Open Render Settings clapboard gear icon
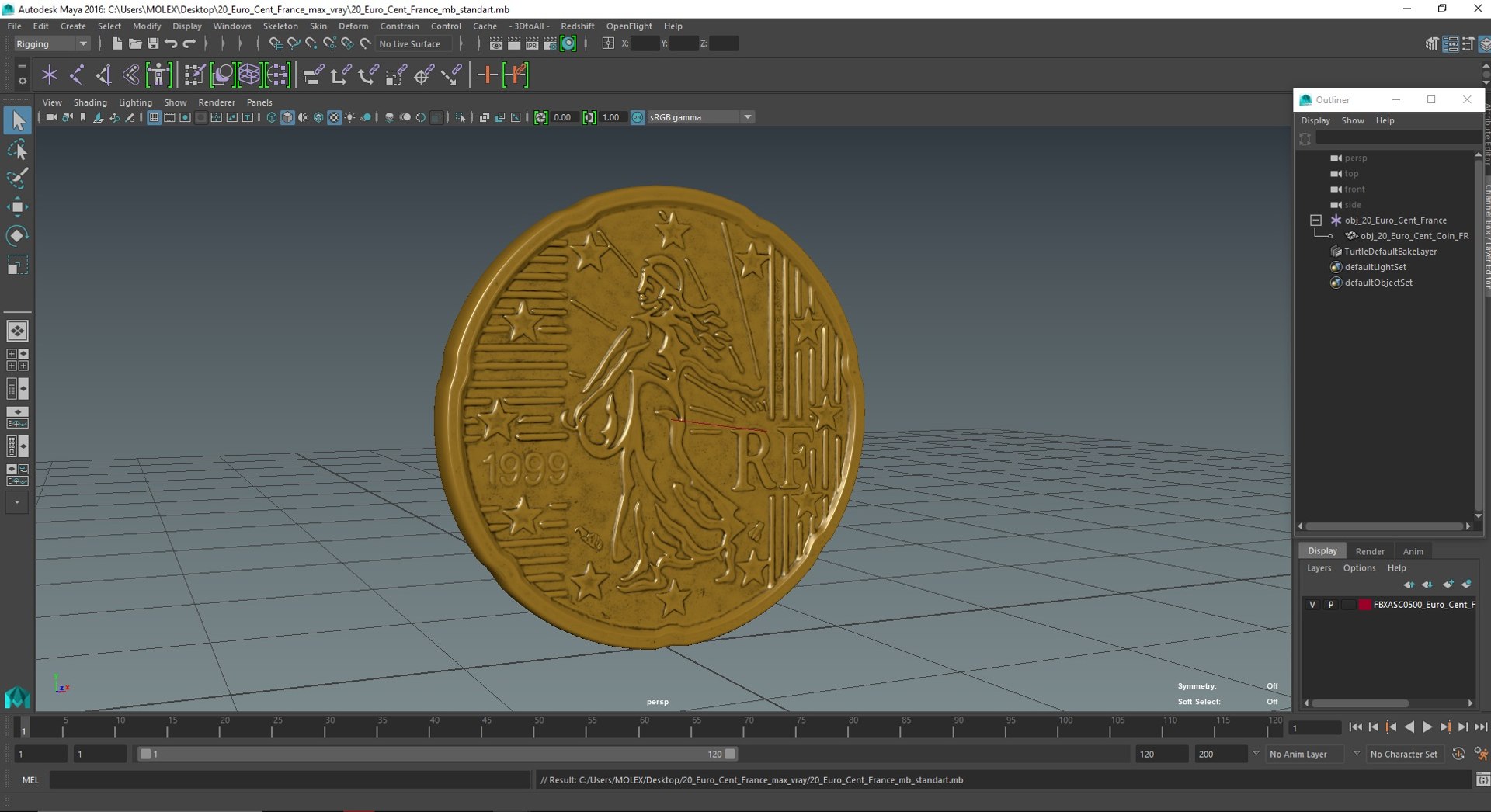Screen dimensions: 1491x812 [x=550, y=43]
